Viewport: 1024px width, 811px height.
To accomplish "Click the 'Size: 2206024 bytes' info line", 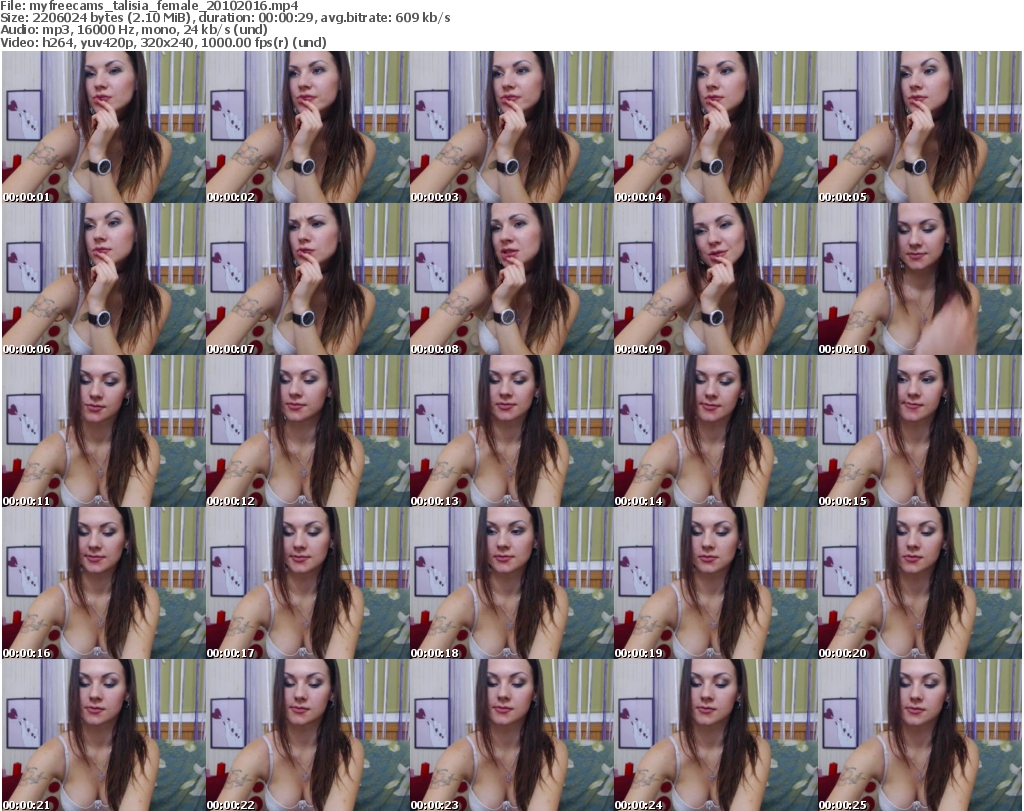I will point(225,18).
